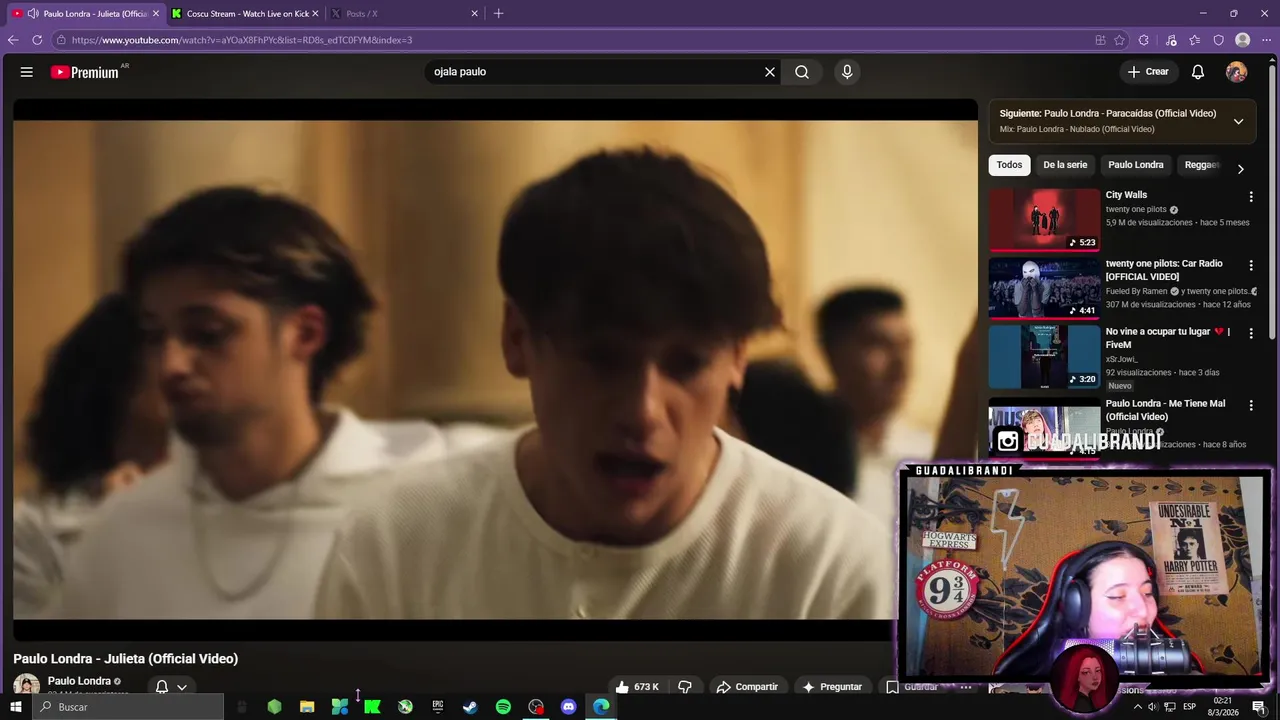Show more filter chips with arrow

pos(1240,169)
